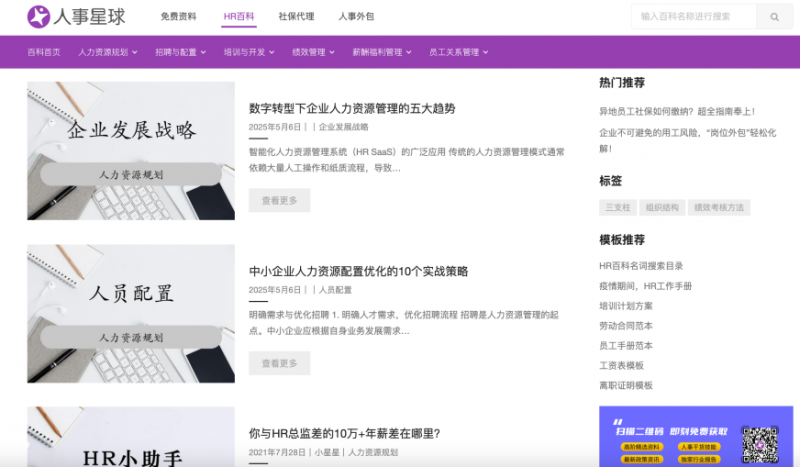The height and width of the screenshot is (467, 800).
Task: Expand the 人力资源规划 dropdown menu
Action: (107, 52)
